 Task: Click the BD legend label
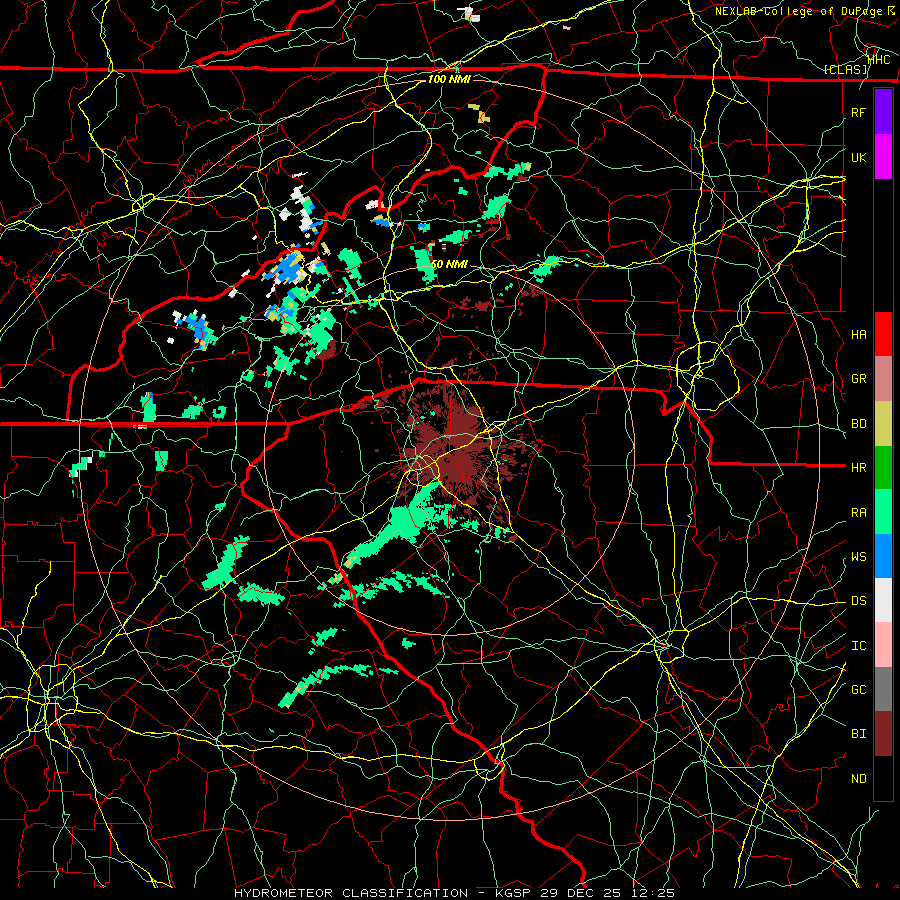click(x=859, y=424)
